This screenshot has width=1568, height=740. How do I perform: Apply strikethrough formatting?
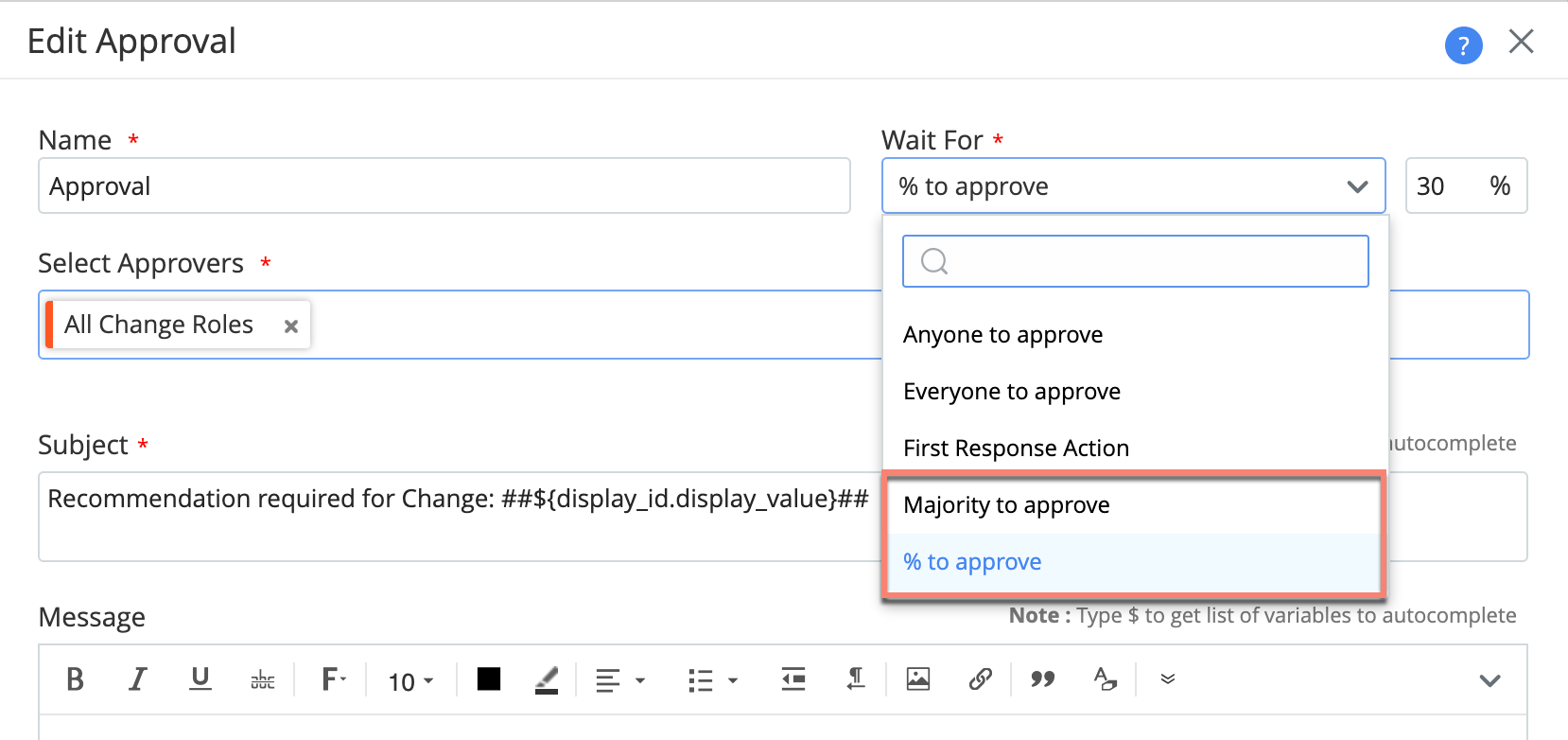[263, 679]
